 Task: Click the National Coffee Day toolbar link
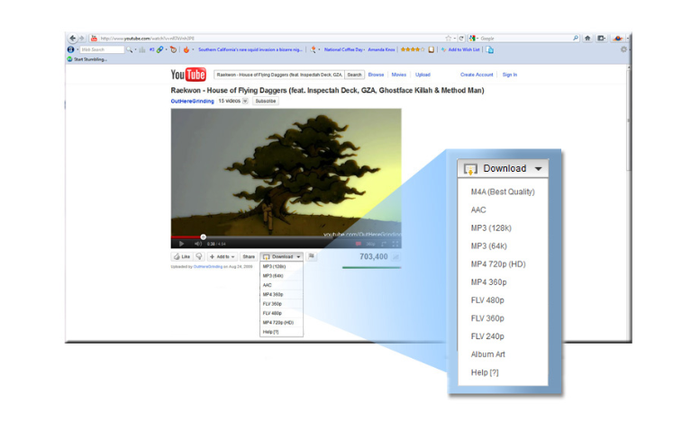pyautogui.click(x=344, y=50)
